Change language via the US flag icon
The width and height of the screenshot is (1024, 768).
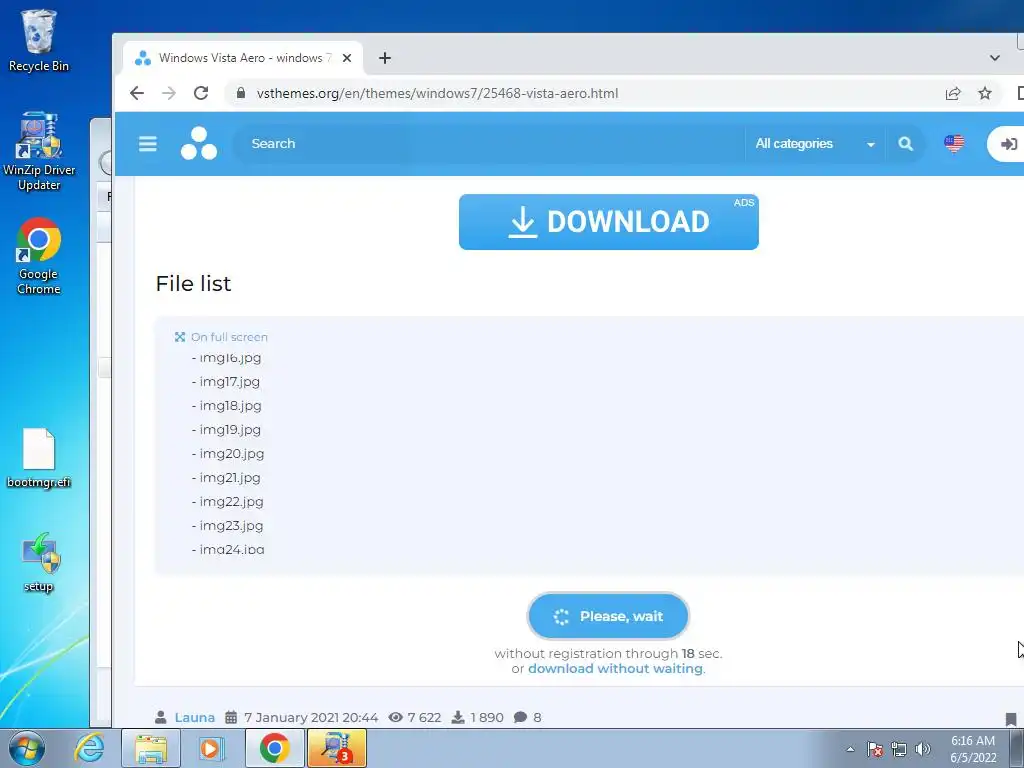pyautogui.click(x=954, y=144)
